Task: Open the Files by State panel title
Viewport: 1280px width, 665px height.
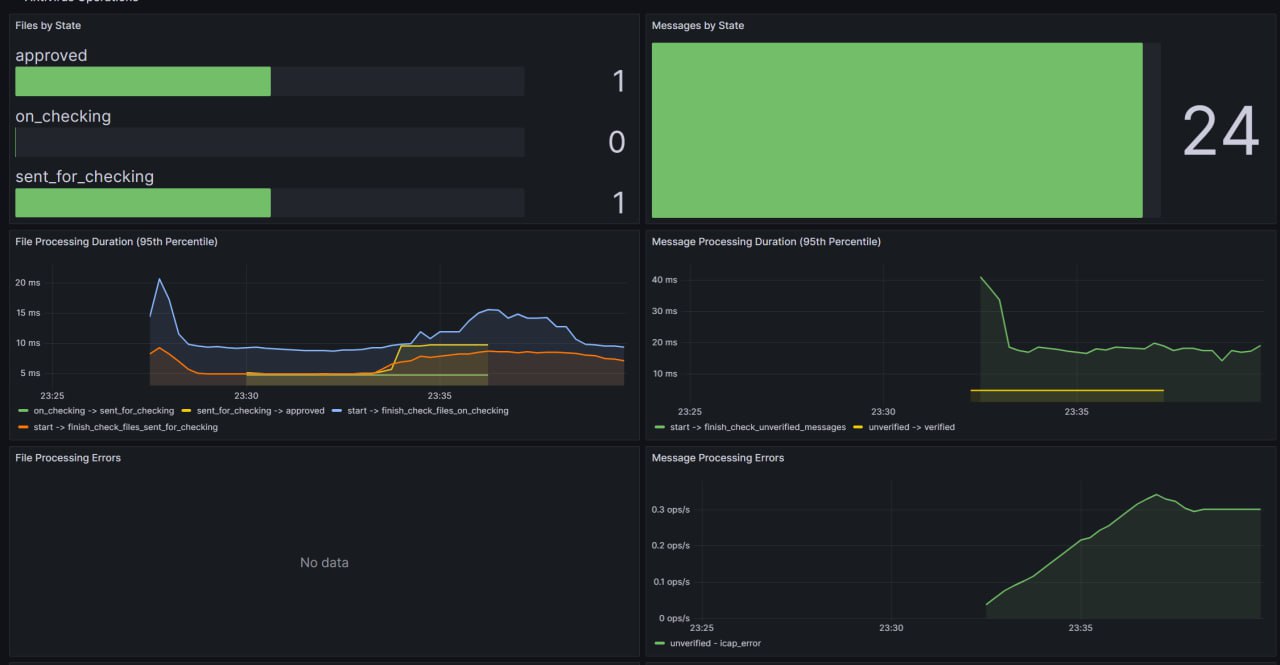Action: [x=48, y=25]
